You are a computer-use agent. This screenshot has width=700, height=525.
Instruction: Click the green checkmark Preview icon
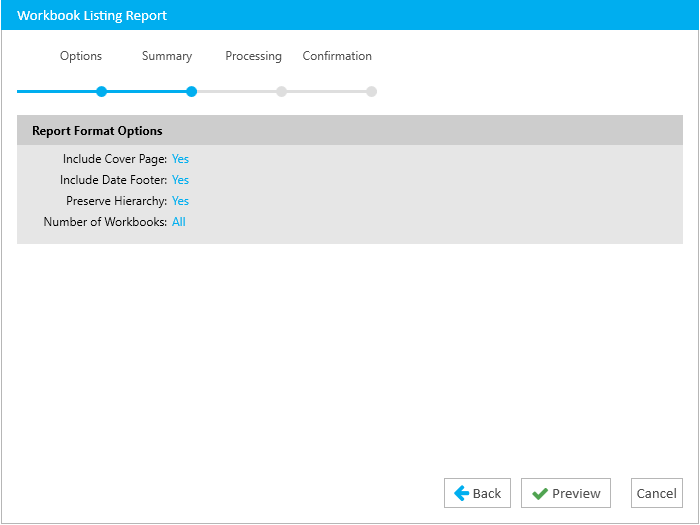tap(540, 494)
